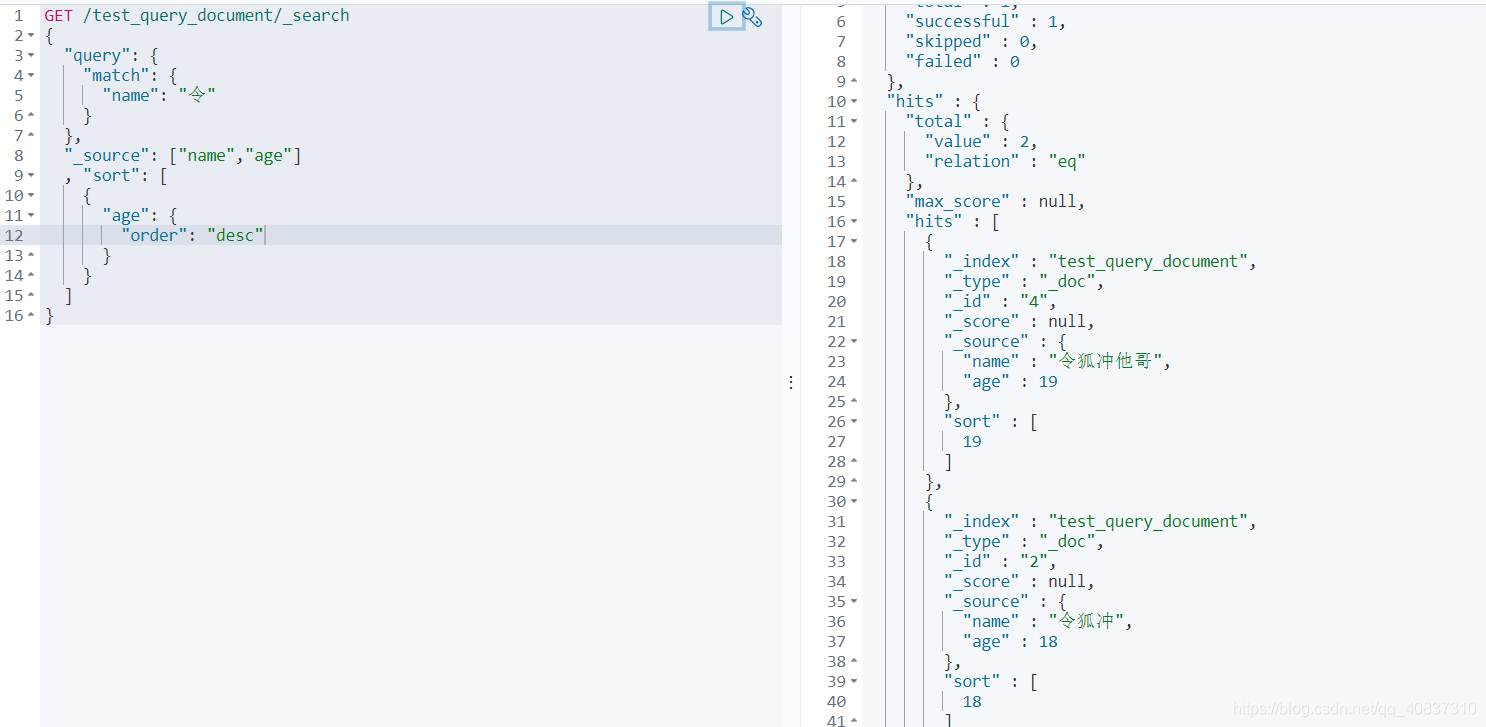Collapse response "hits" object at line 10
This screenshot has width=1486, height=727.
tap(854, 102)
